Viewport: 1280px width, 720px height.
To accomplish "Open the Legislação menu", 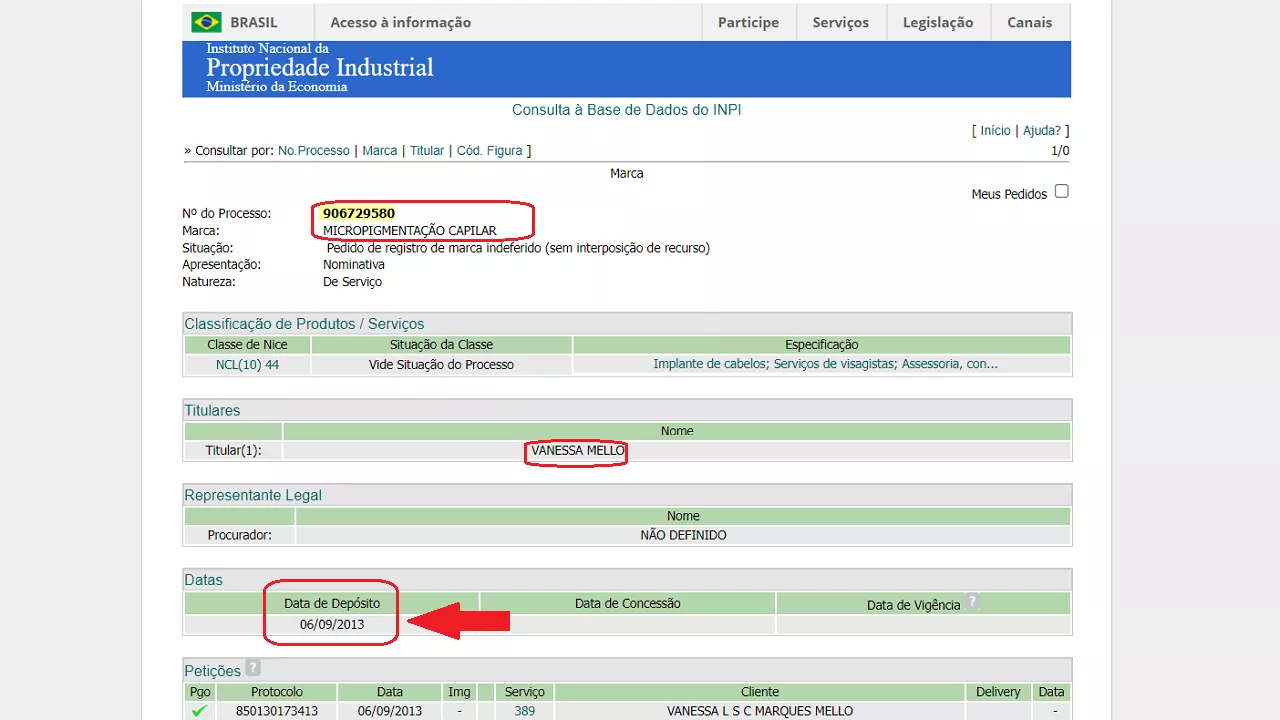I will click(937, 22).
